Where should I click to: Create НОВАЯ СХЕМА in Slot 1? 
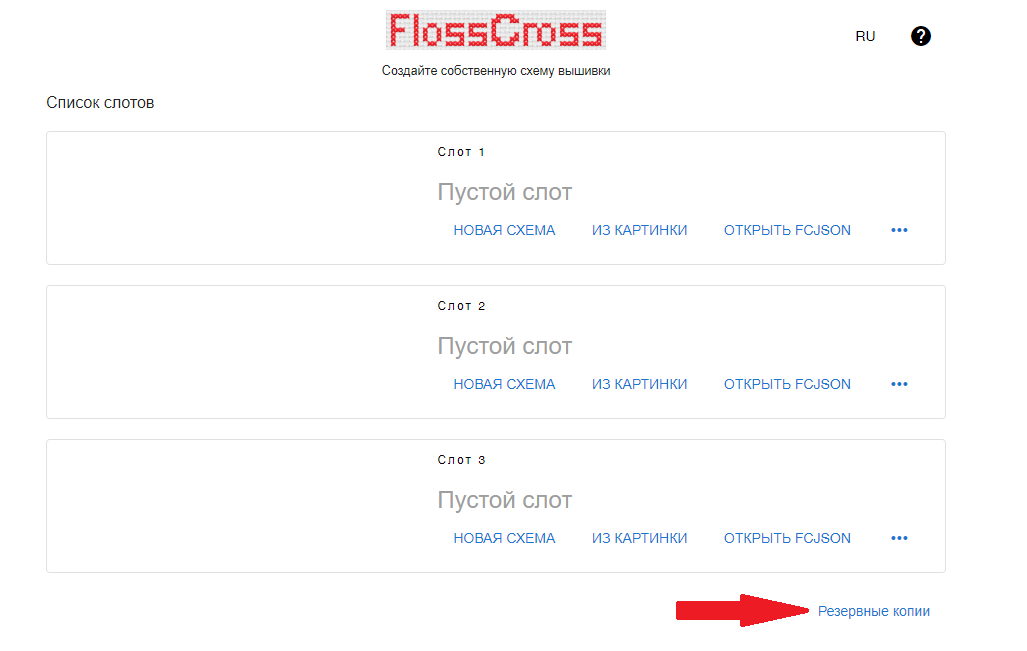(504, 231)
